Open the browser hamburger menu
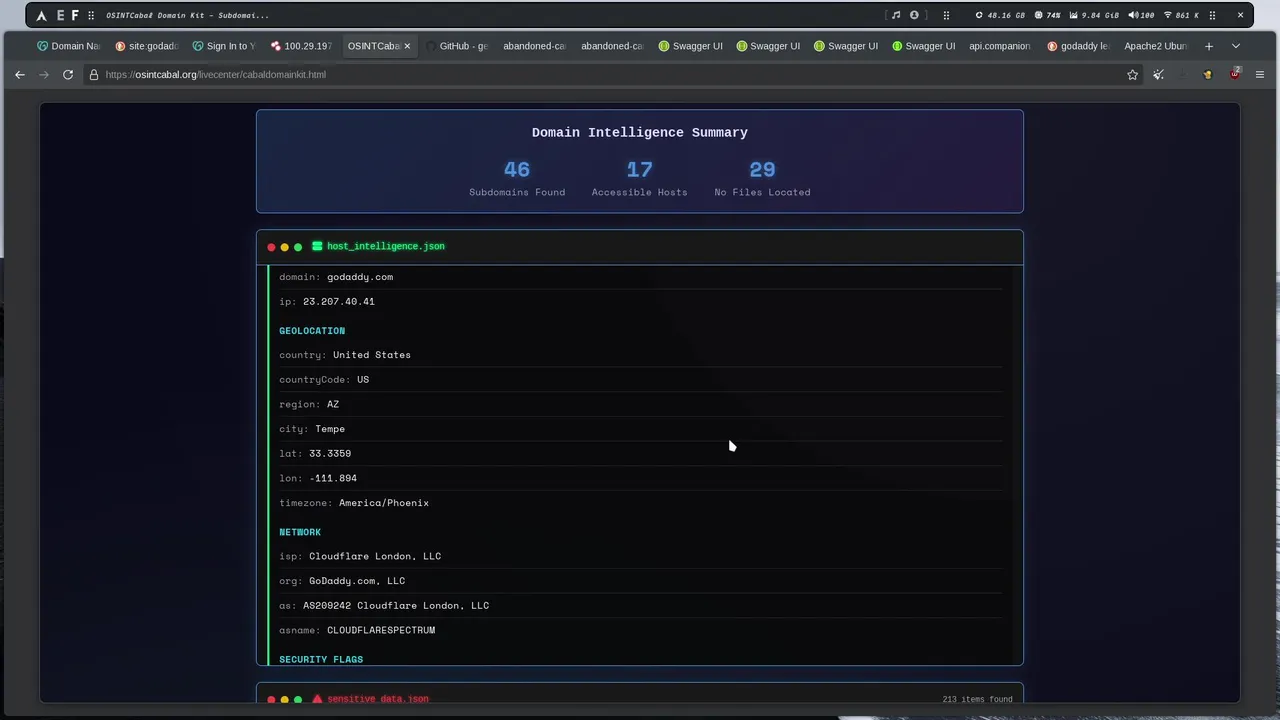This screenshot has width=1280, height=720. (x=1260, y=74)
